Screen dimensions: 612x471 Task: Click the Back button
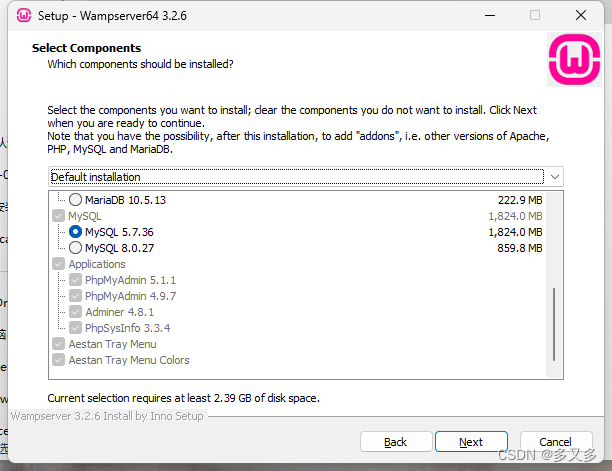click(396, 442)
